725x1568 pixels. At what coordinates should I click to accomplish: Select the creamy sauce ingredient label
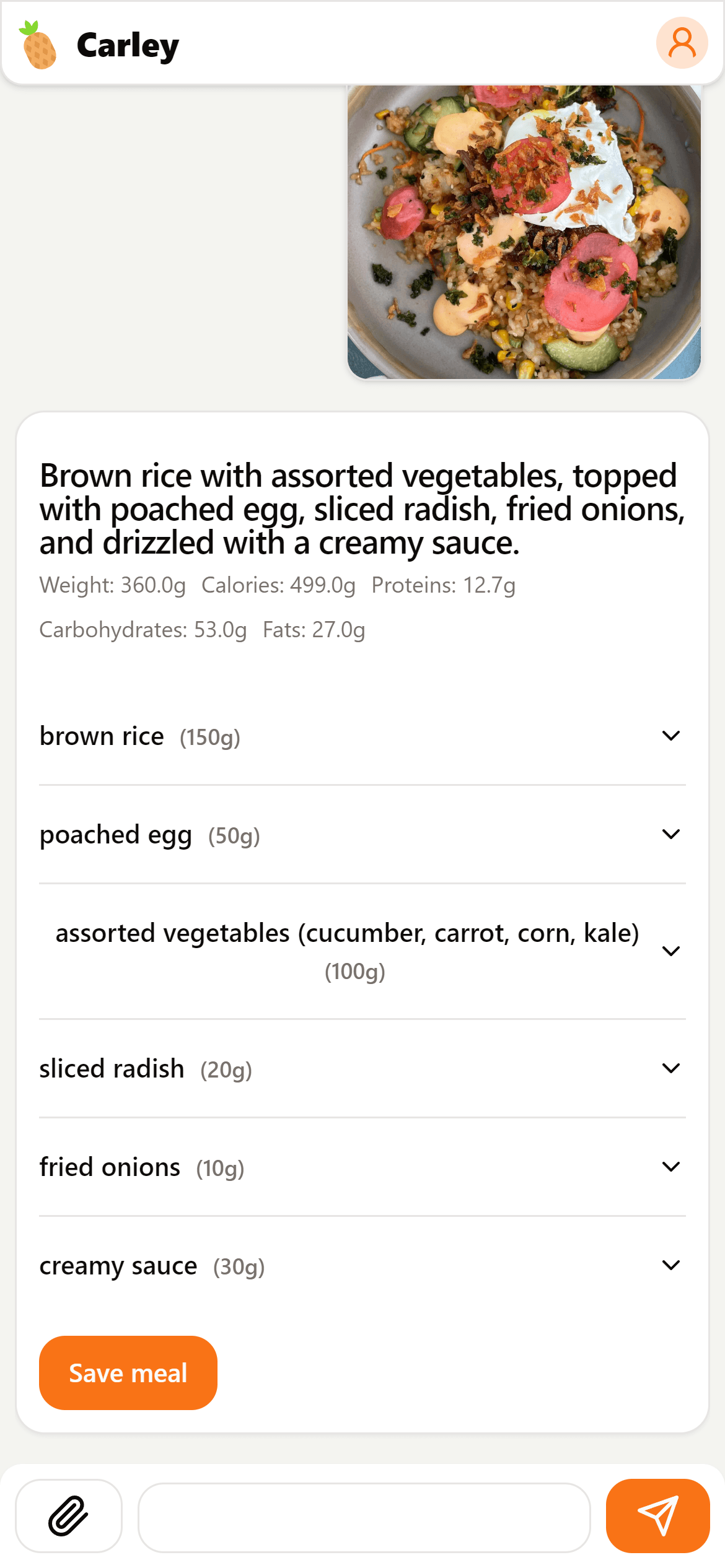click(118, 1266)
